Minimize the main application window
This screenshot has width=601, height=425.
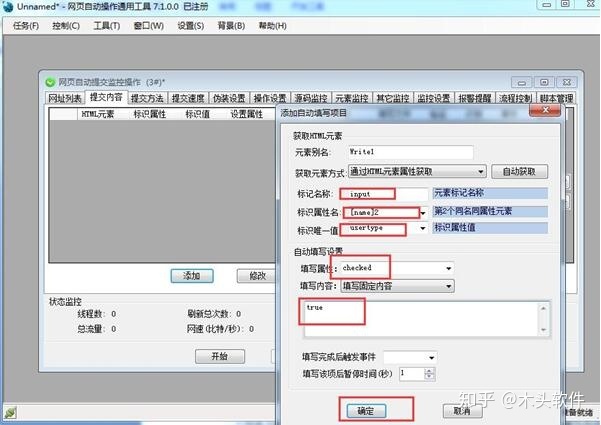[547, 5]
